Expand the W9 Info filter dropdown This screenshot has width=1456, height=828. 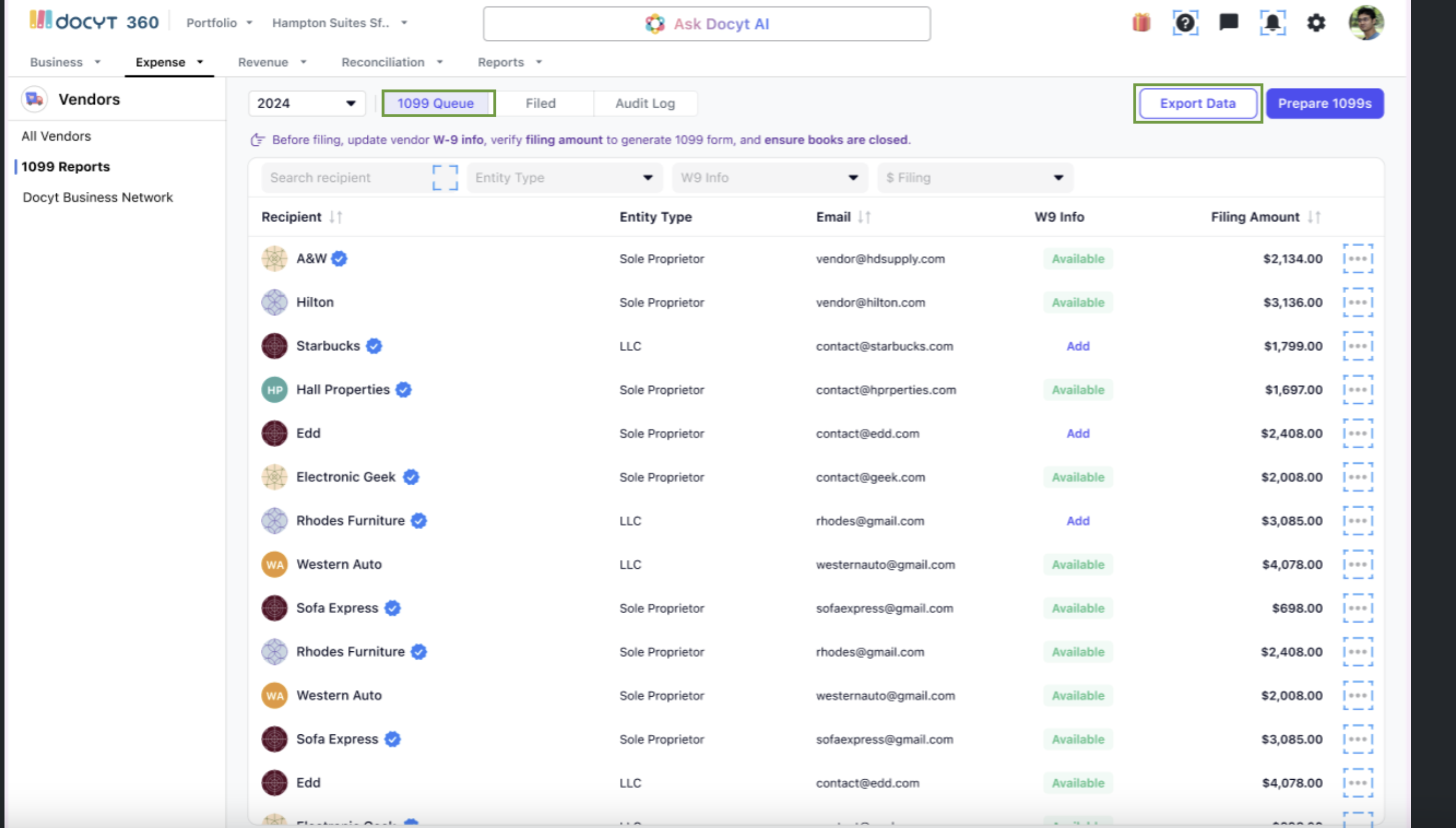[770, 177]
